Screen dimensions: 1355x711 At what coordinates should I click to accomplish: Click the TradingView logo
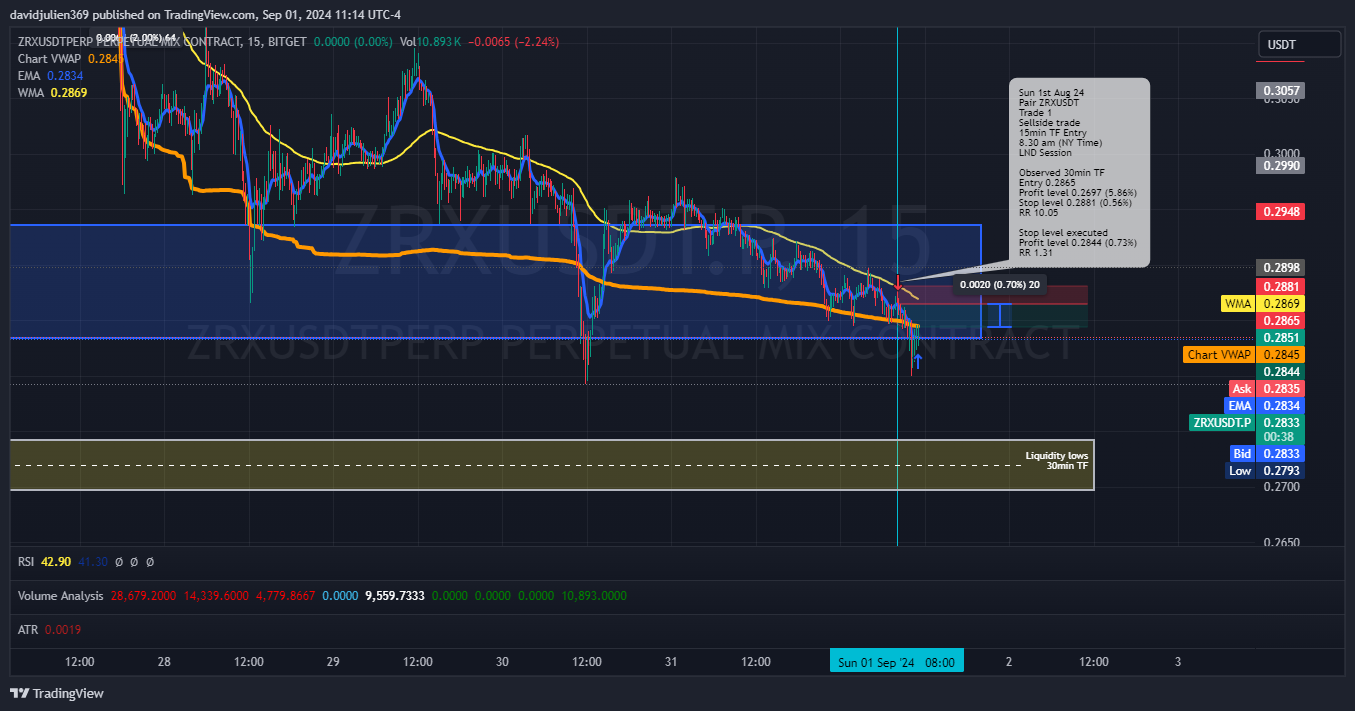[x=57, y=693]
